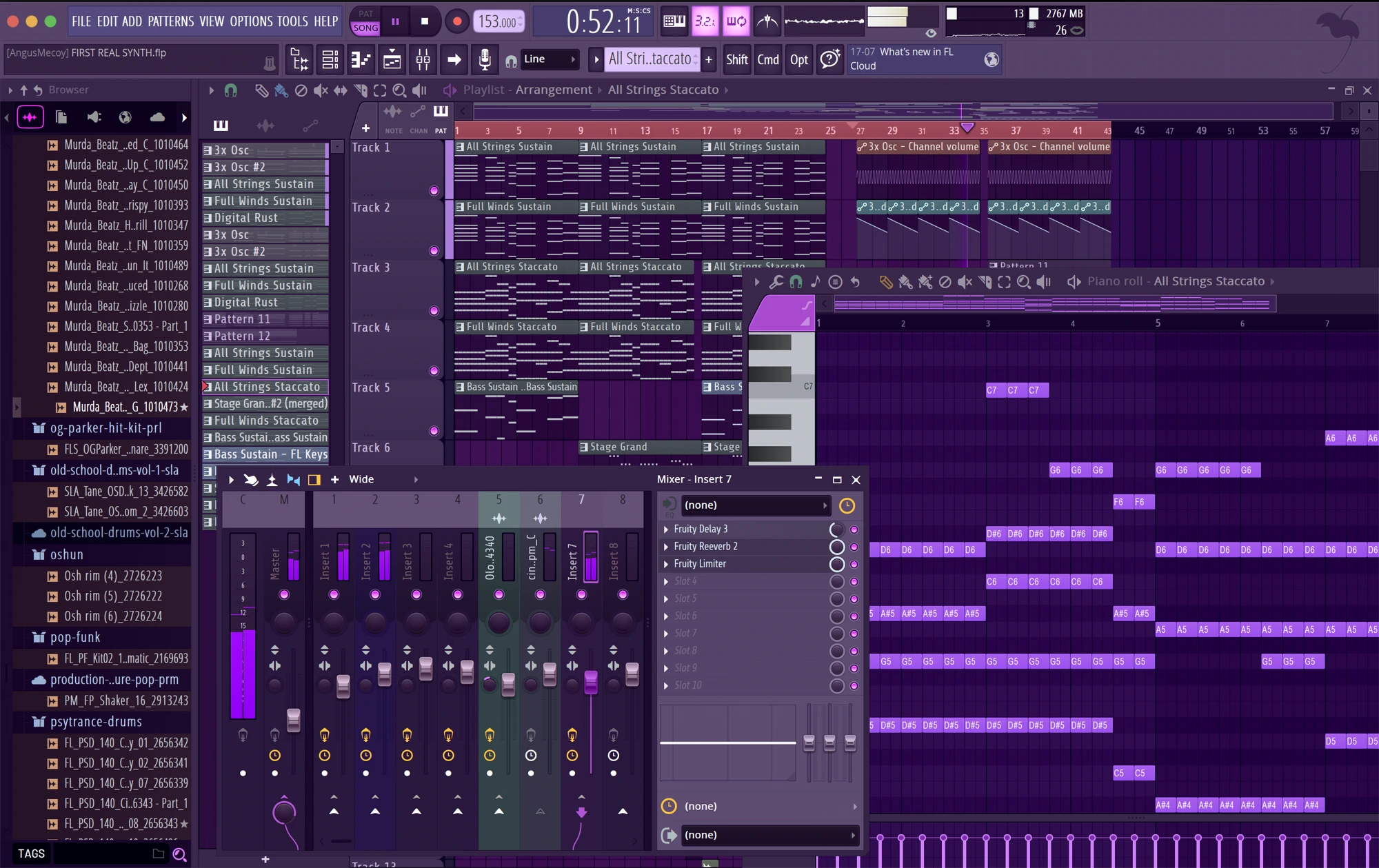Click the stop button in transport
Image resolution: width=1379 pixels, height=868 pixels.
pos(425,21)
